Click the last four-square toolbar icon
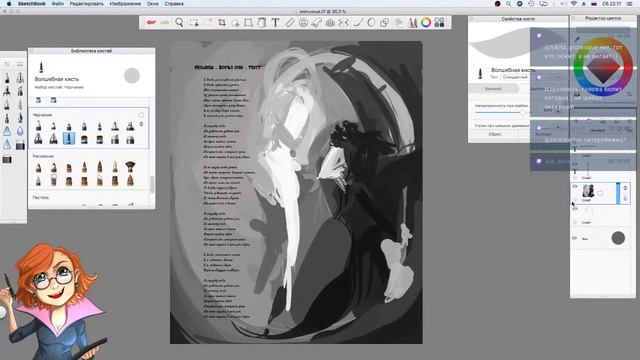The image size is (640, 360). 440,23
